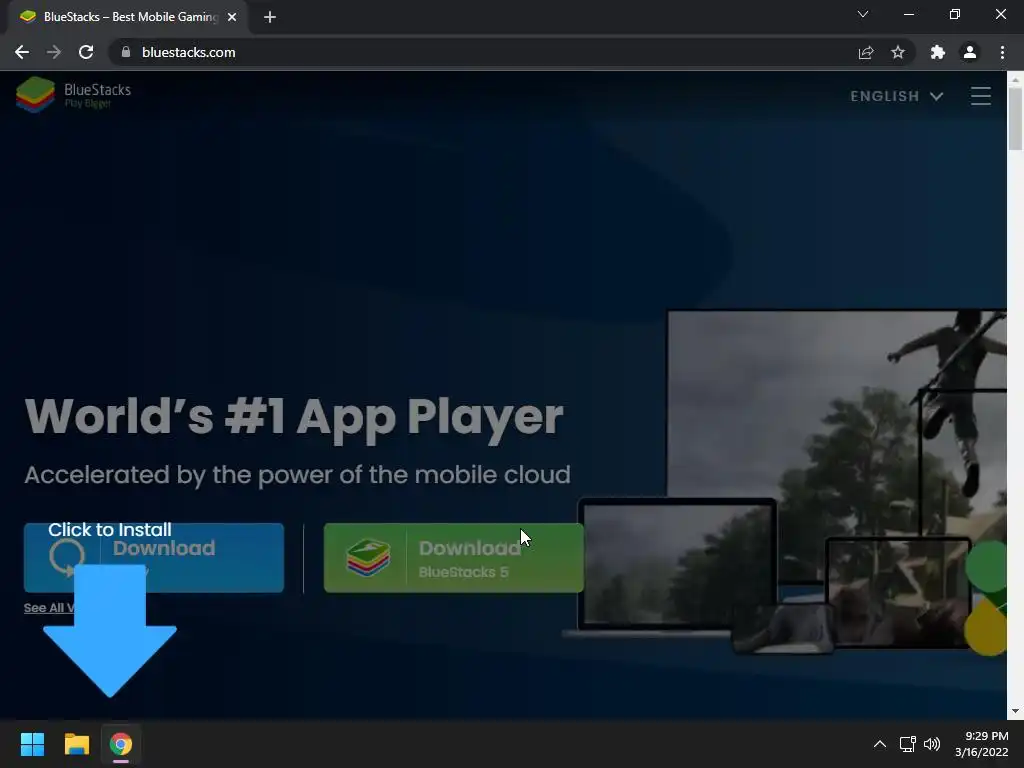Image resolution: width=1024 pixels, height=768 pixels.
Task: Open a new tab with the plus button
Action: (270, 17)
